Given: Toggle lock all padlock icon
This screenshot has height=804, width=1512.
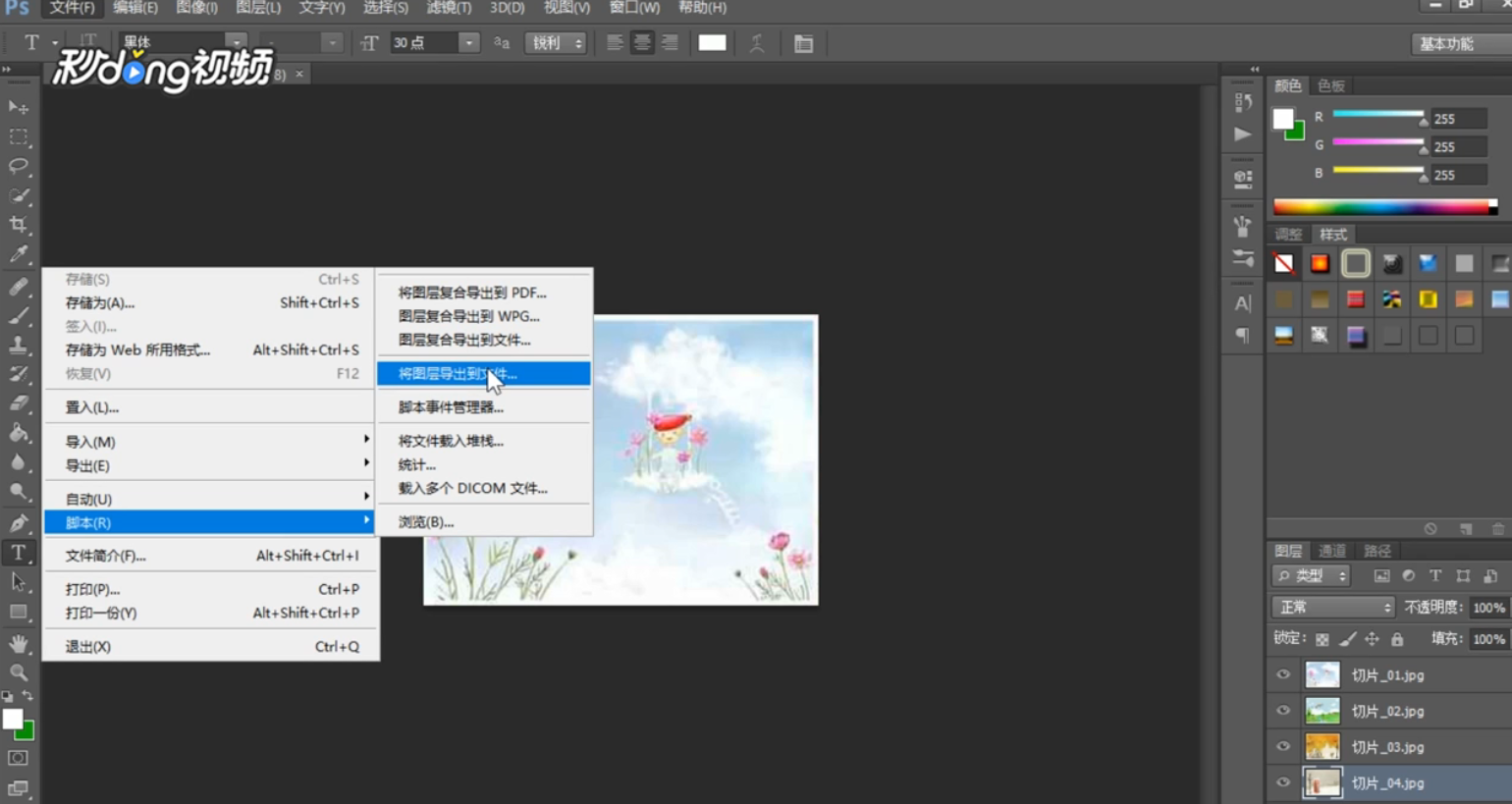Looking at the screenshot, I should pyautogui.click(x=1397, y=639).
